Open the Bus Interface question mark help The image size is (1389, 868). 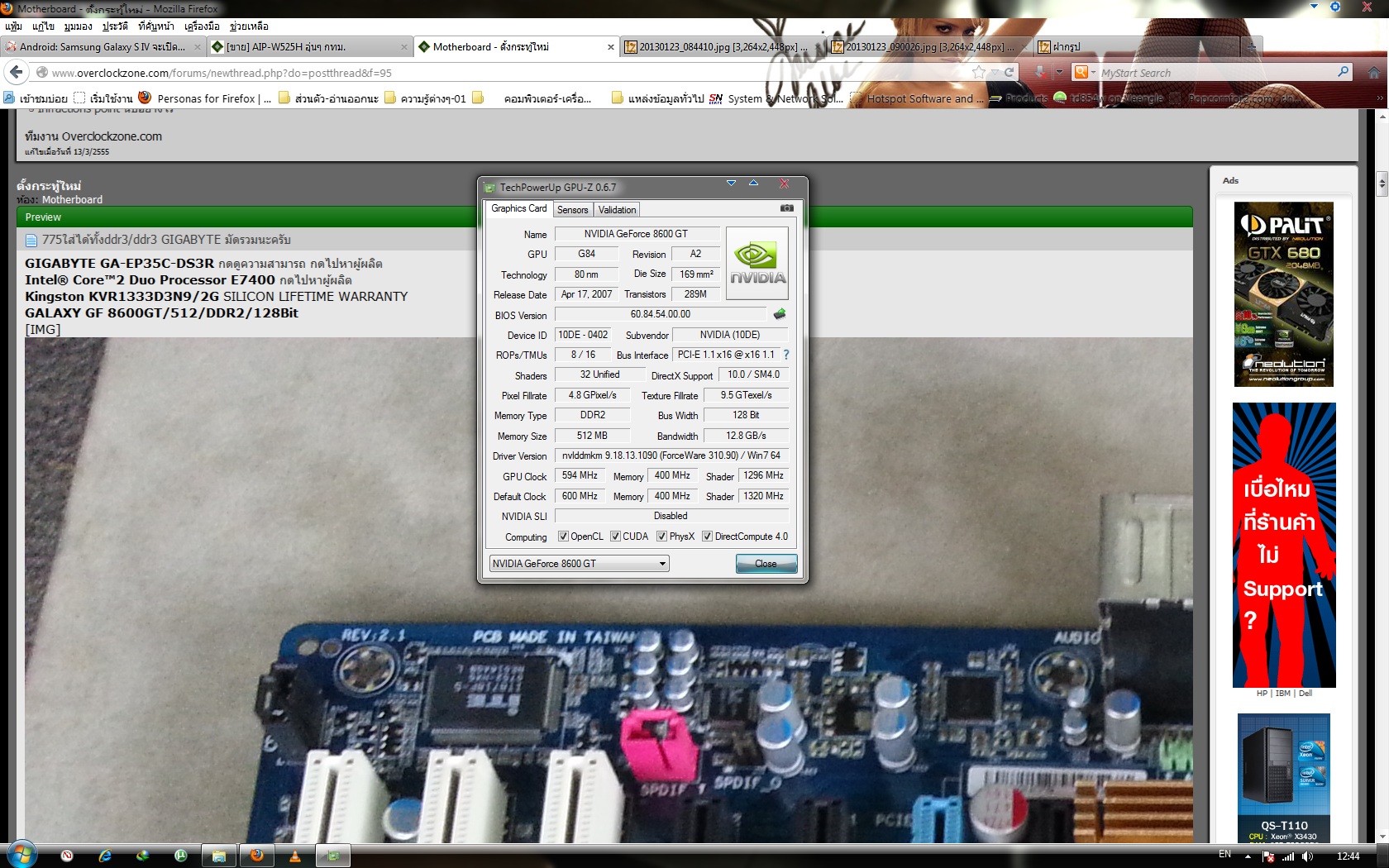pos(786,355)
